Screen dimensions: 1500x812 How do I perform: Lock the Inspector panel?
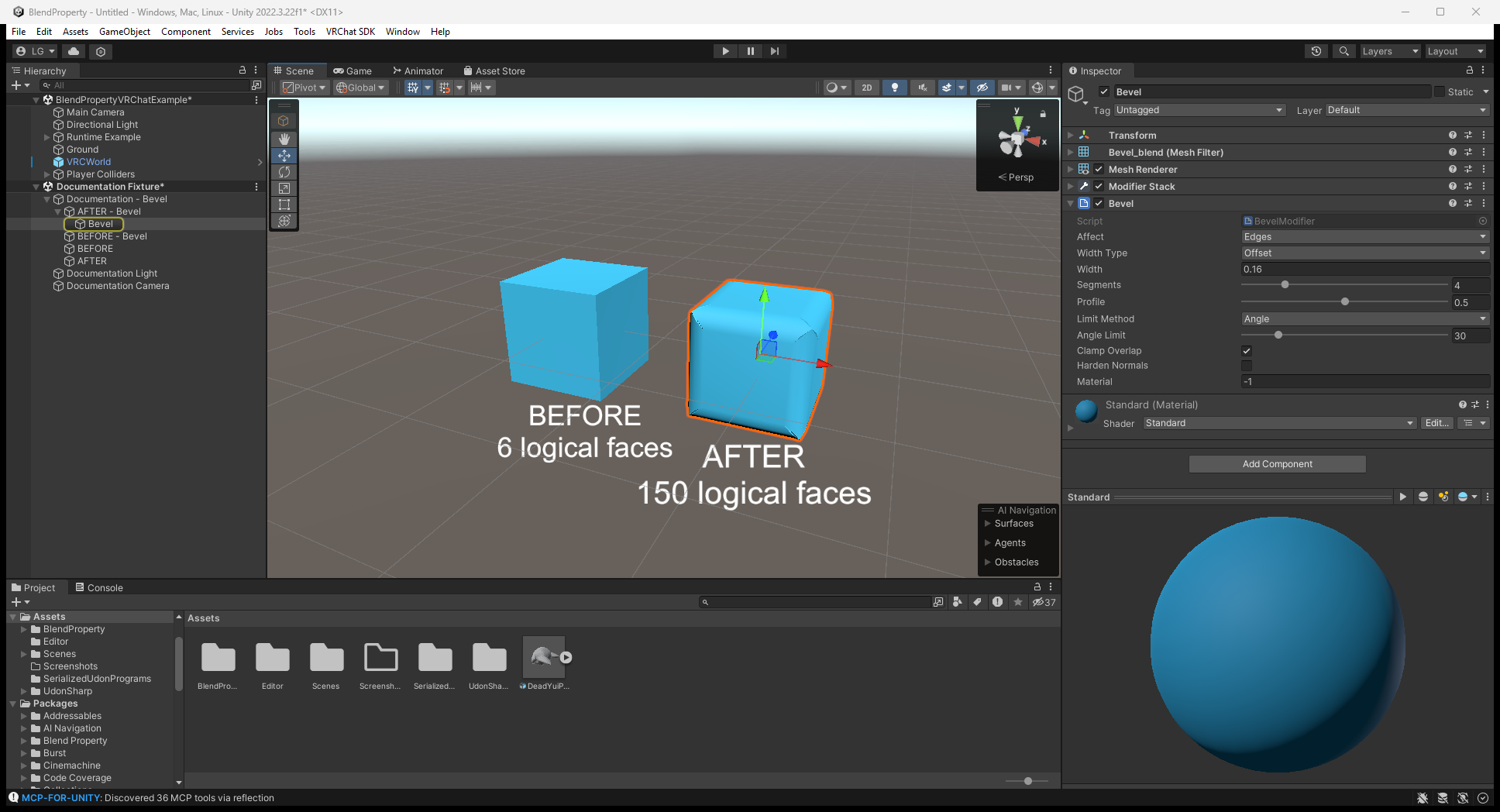click(x=1470, y=71)
